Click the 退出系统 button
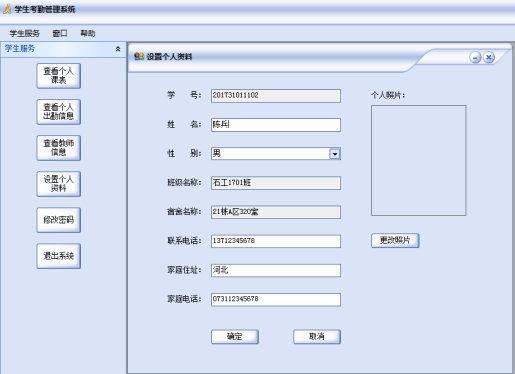This screenshot has width=515, height=374. [59, 256]
